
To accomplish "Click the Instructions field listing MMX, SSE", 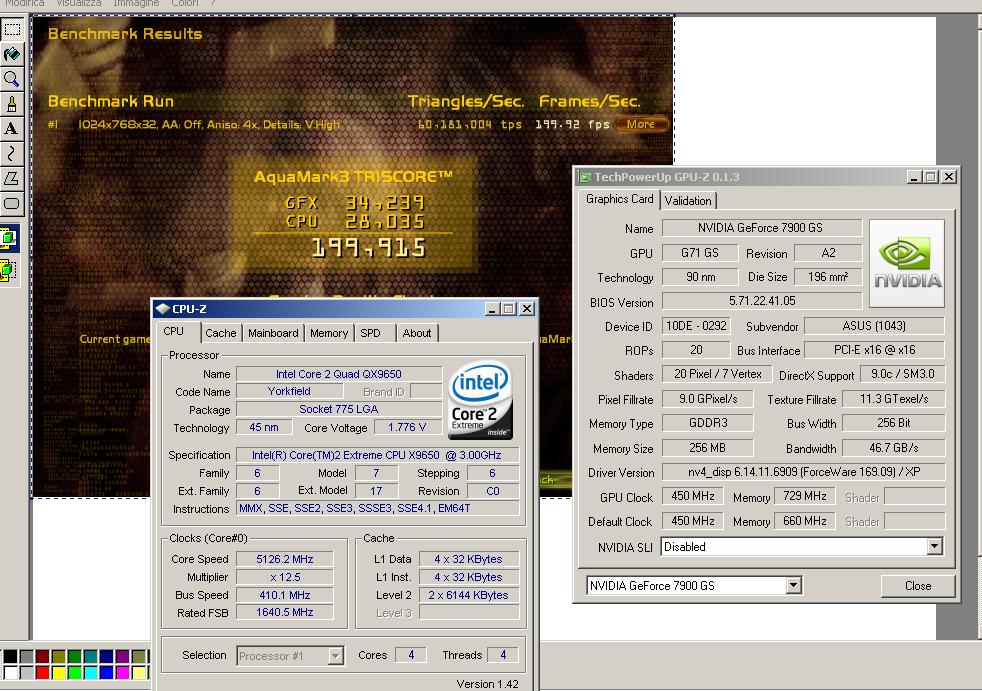I will [378, 508].
